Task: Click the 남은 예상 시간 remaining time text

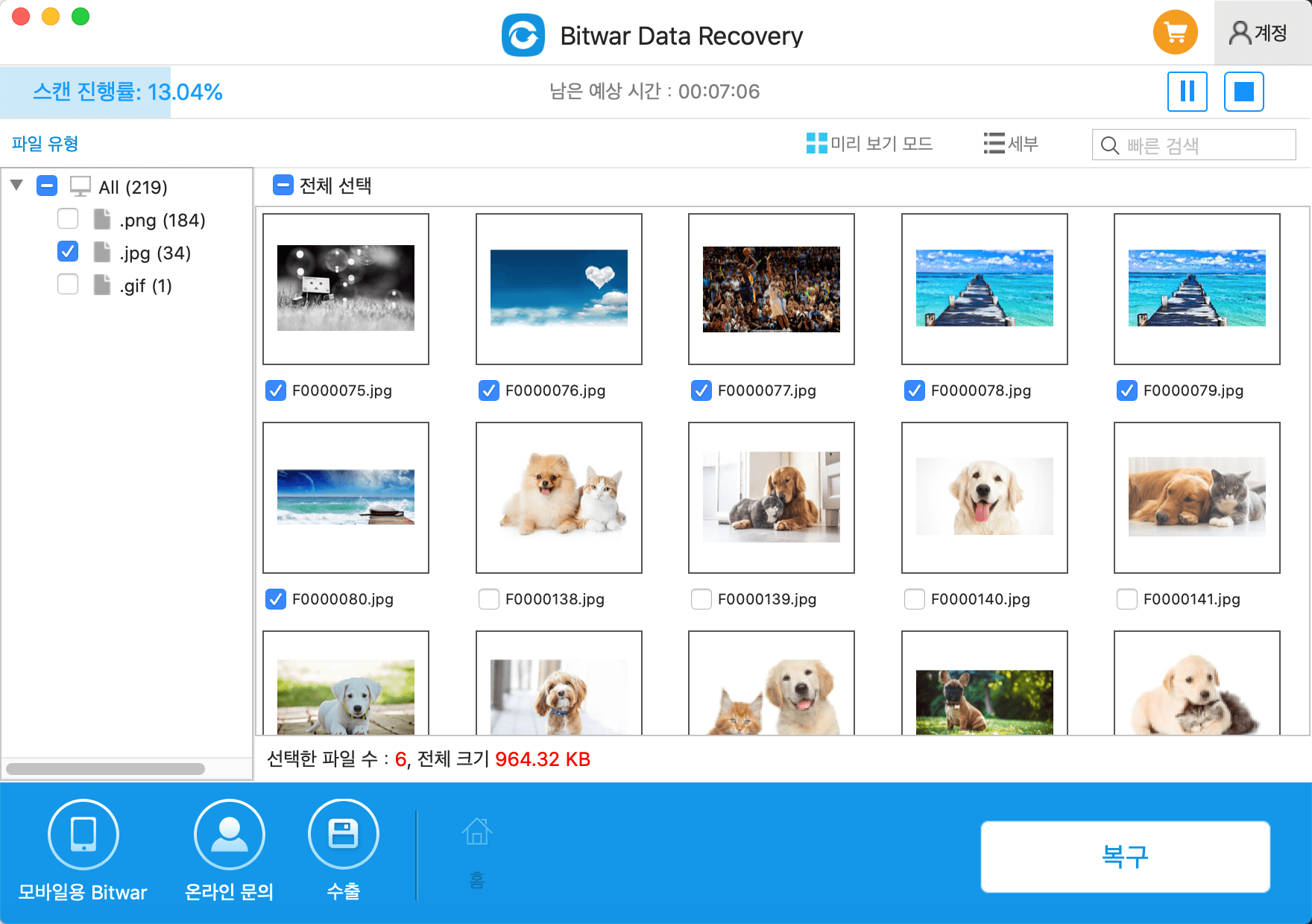Action: [x=655, y=92]
